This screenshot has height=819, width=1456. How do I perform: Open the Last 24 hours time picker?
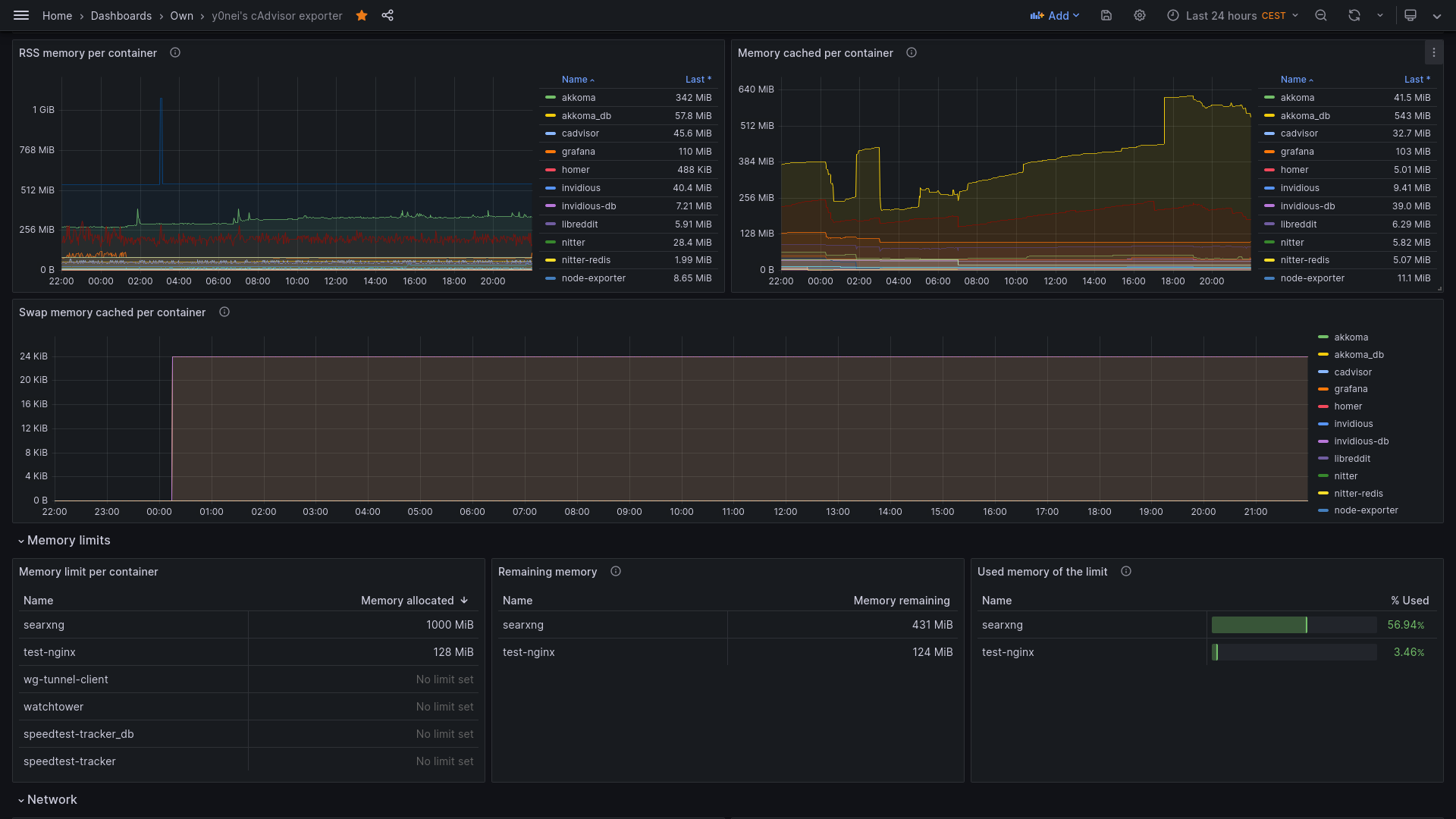coord(1233,15)
